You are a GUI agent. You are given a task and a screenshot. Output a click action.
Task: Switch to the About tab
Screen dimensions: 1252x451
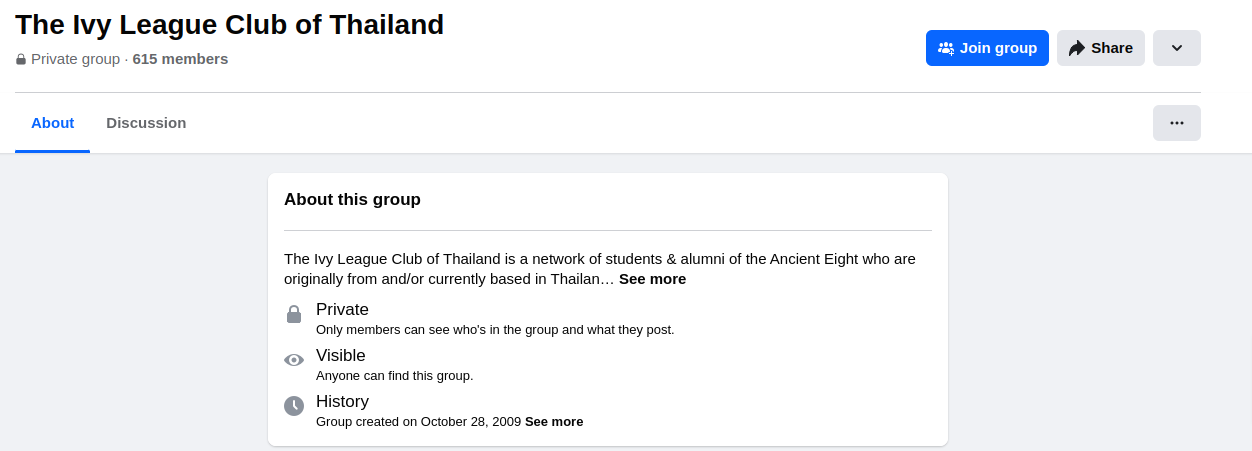tap(52, 123)
